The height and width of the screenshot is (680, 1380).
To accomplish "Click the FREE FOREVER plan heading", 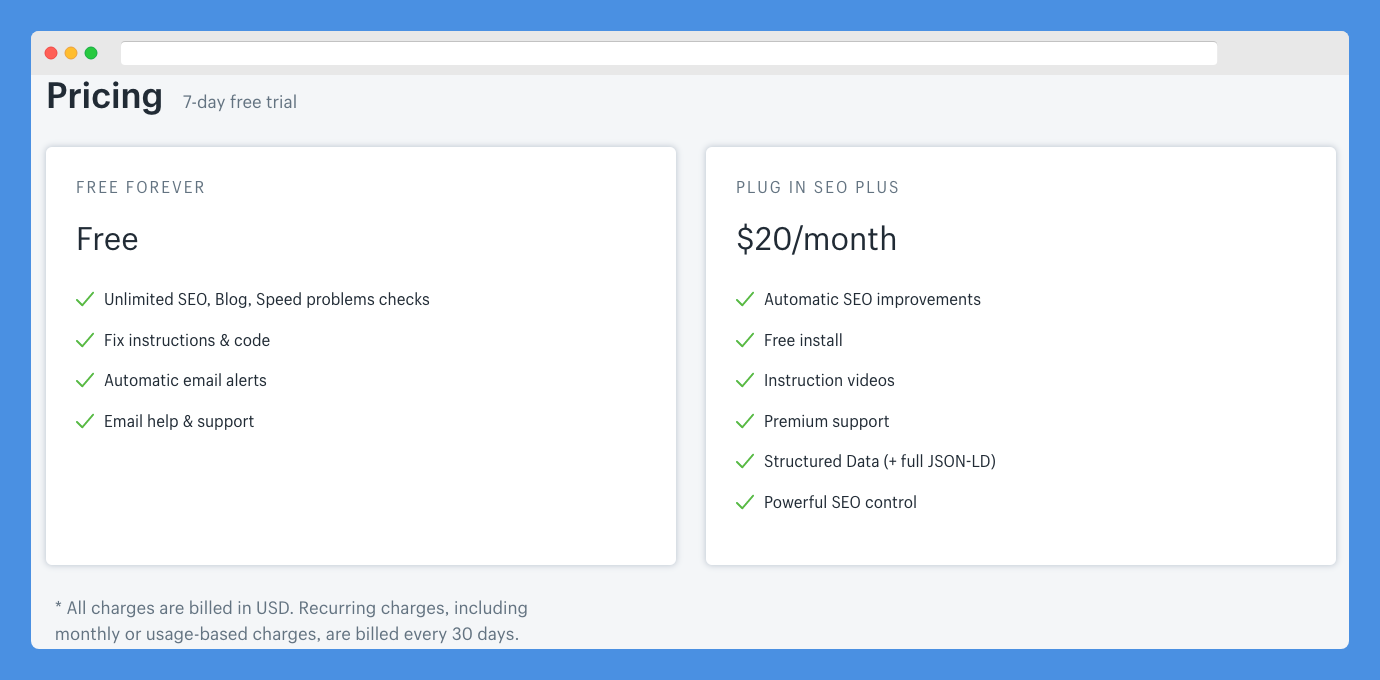I will pos(141,187).
